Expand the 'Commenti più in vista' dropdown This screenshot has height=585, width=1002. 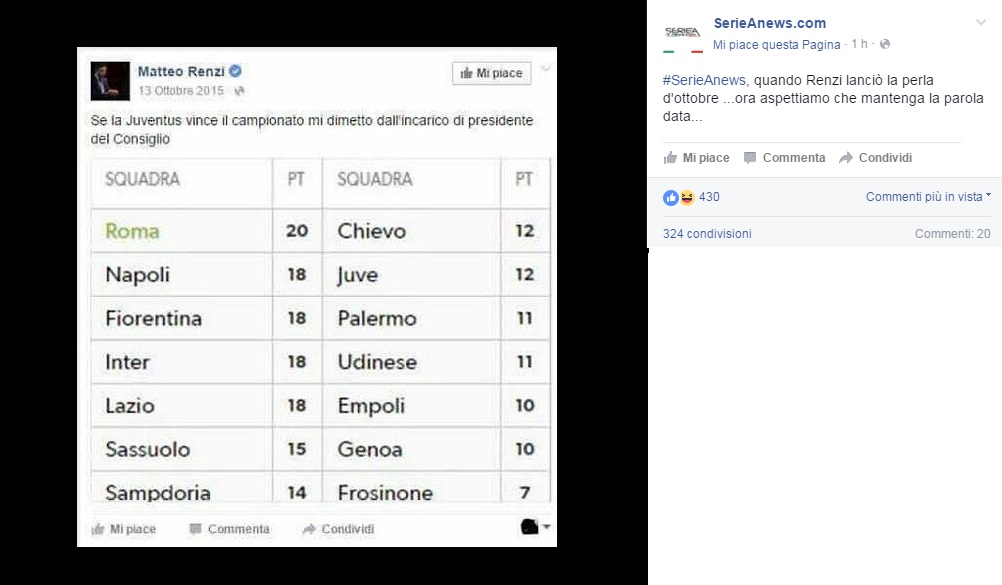(928, 197)
